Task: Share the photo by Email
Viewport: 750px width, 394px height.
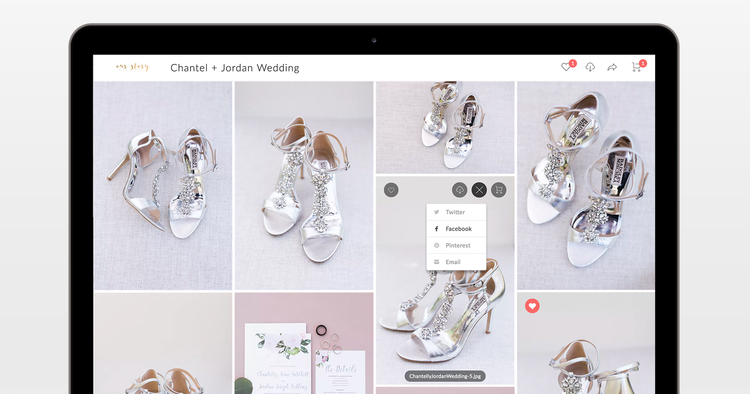Action: tap(456, 262)
